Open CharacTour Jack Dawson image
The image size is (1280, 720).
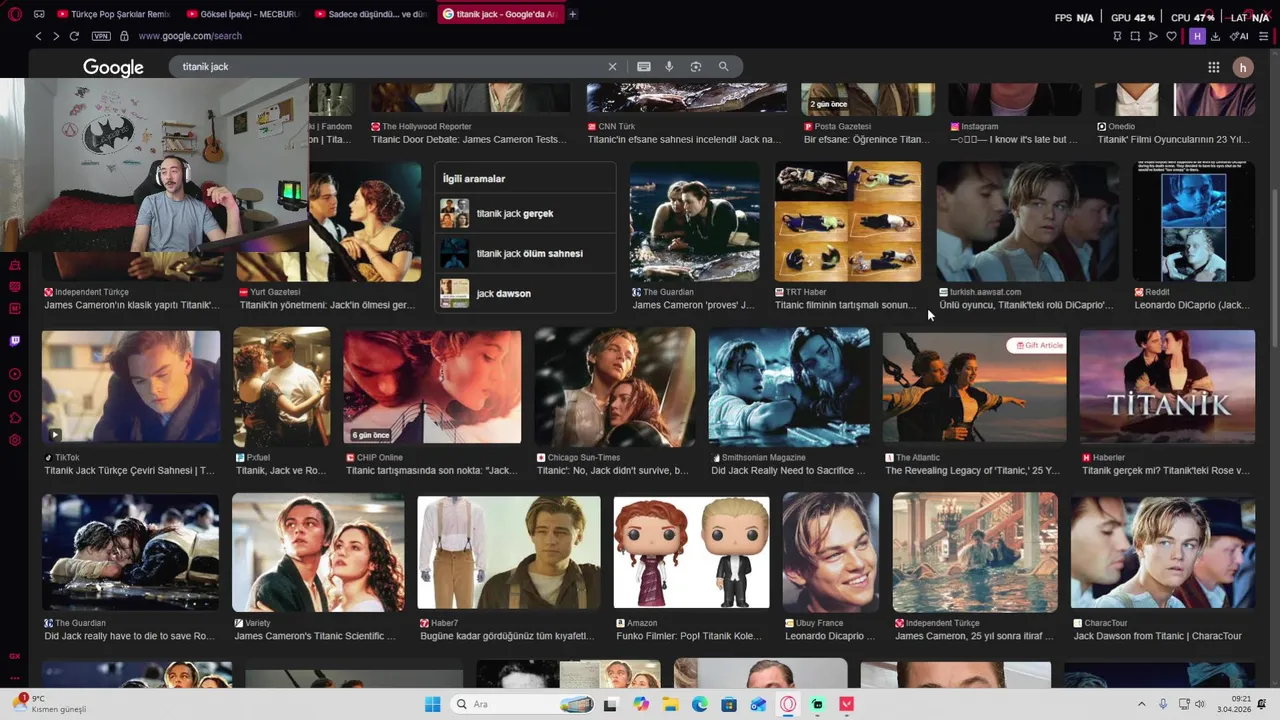[1162, 552]
